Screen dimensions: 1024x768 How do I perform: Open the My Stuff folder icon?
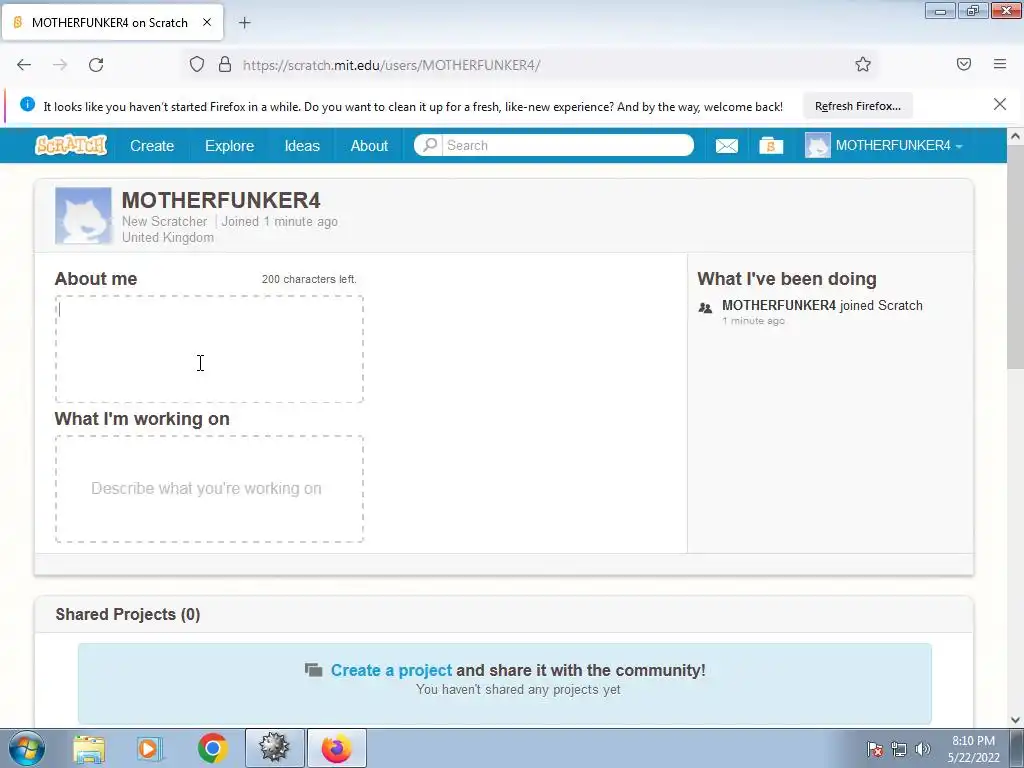[x=771, y=146]
